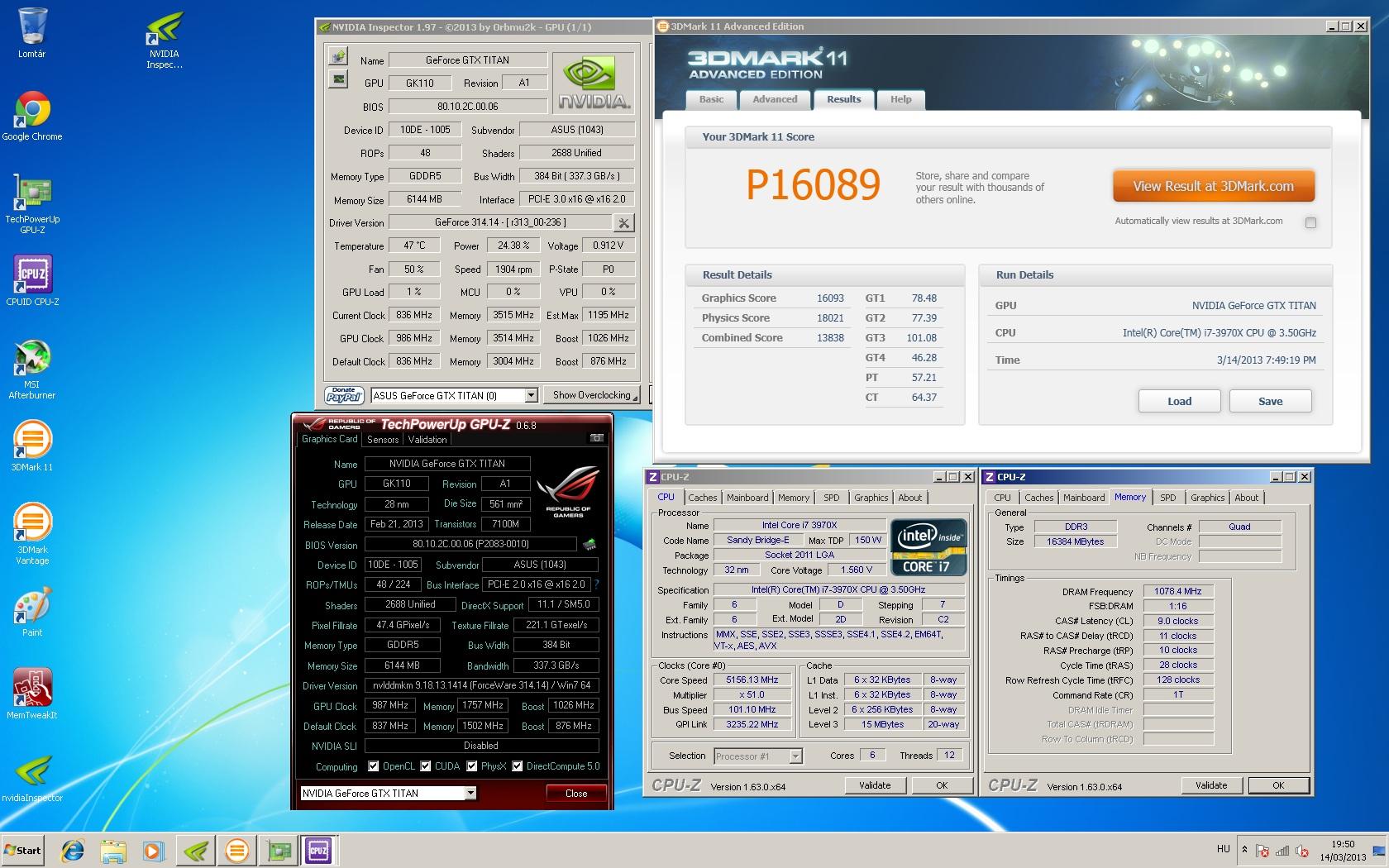Open the TechPowerUp GPU-Z desktop shortcut

point(32,203)
